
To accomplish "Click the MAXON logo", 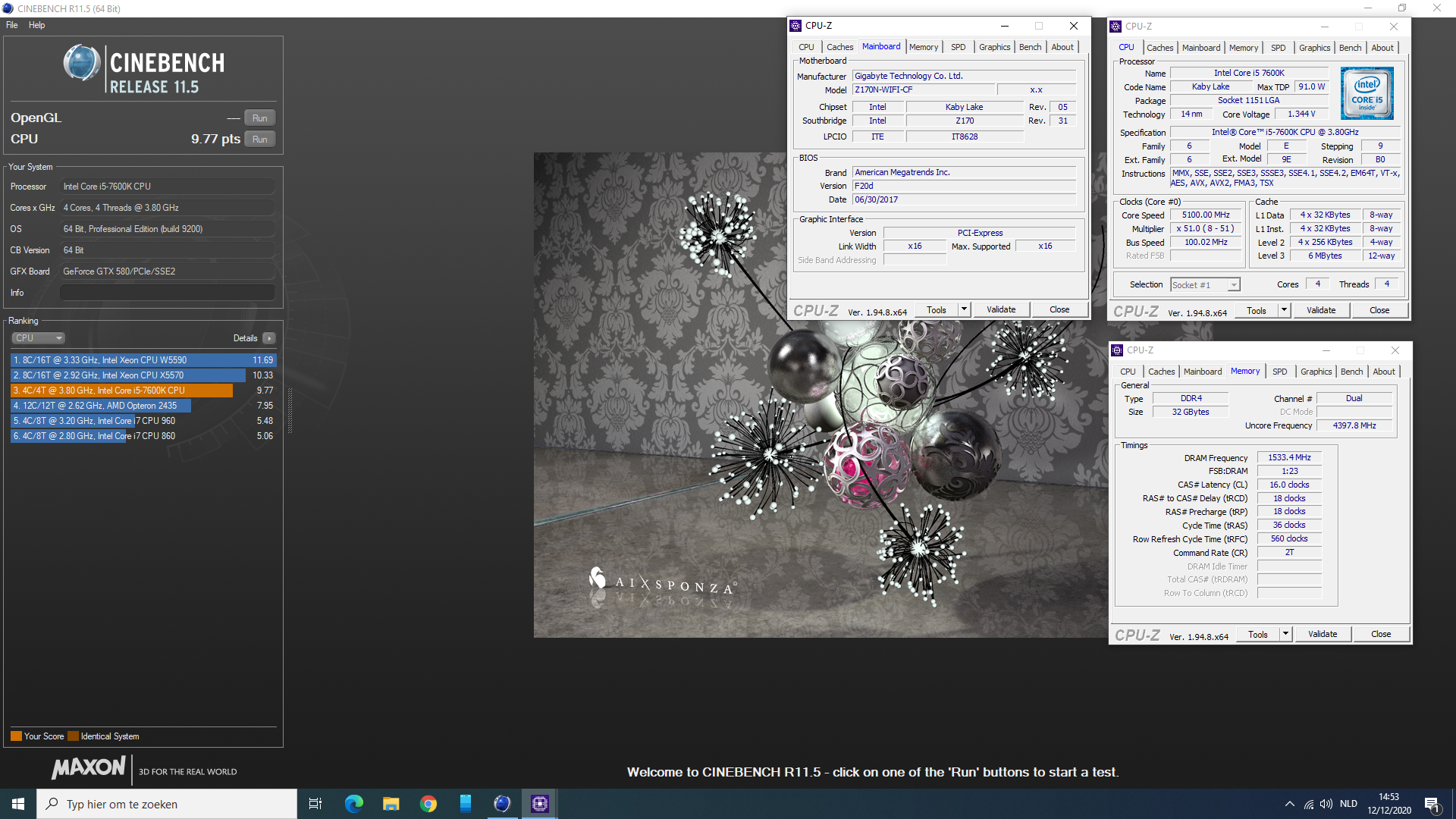I will 89,767.
